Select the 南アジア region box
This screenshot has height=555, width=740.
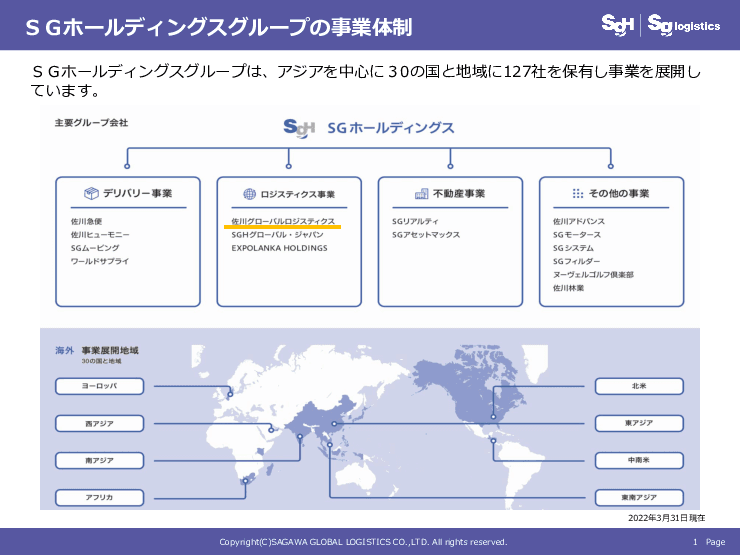click(x=100, y=460)
